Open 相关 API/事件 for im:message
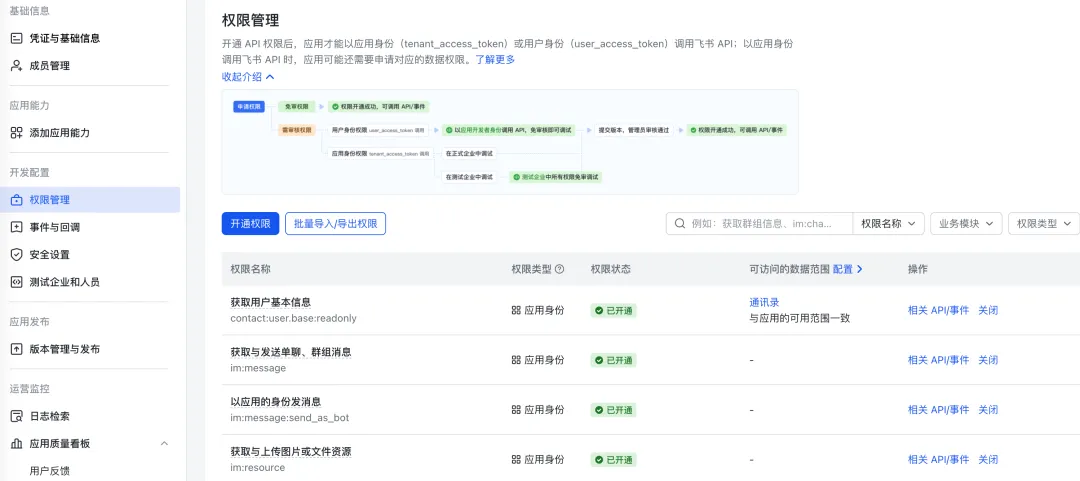 [x=938, y=360]
